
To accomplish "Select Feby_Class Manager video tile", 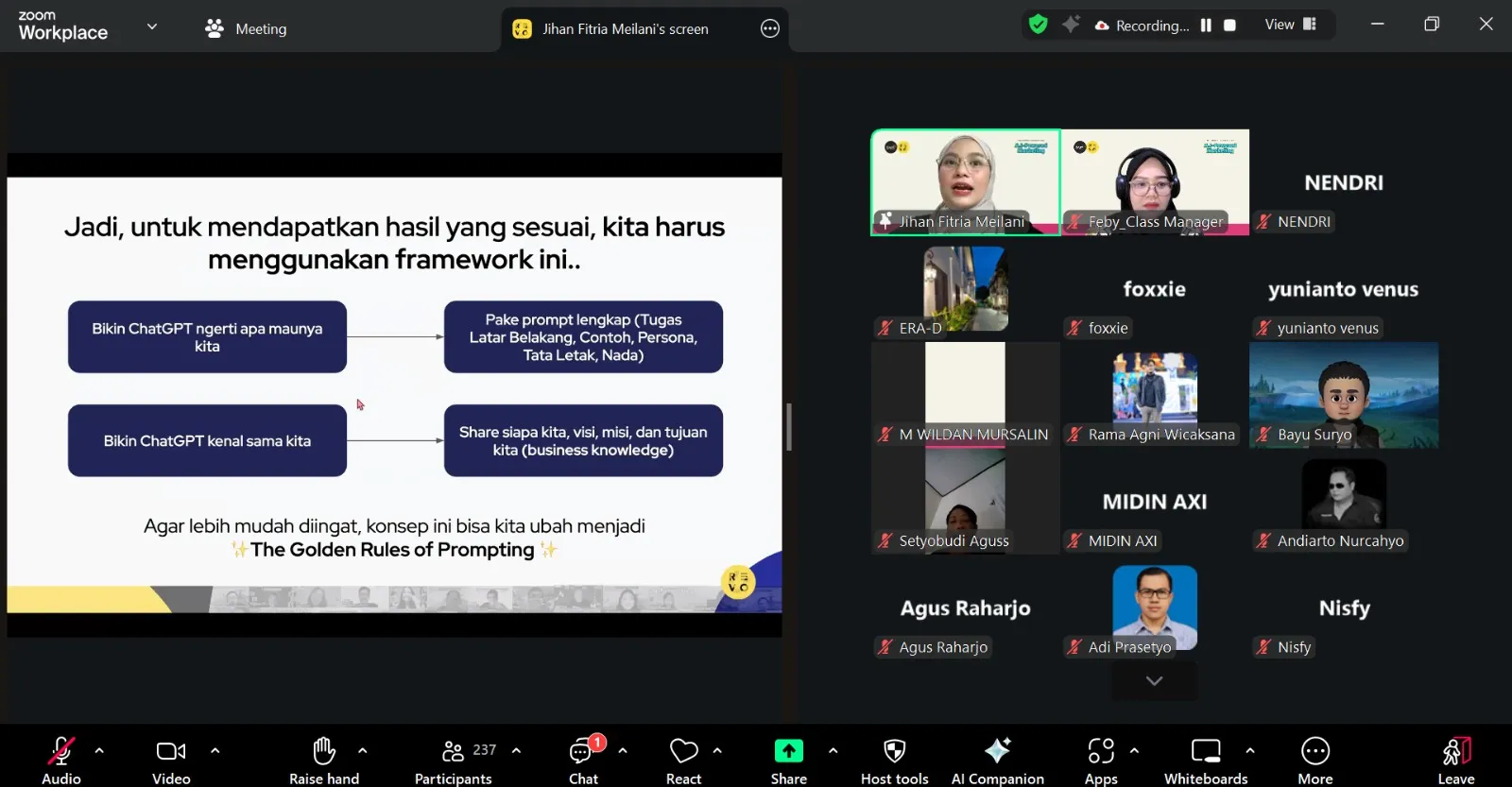I will point(1155,182).
